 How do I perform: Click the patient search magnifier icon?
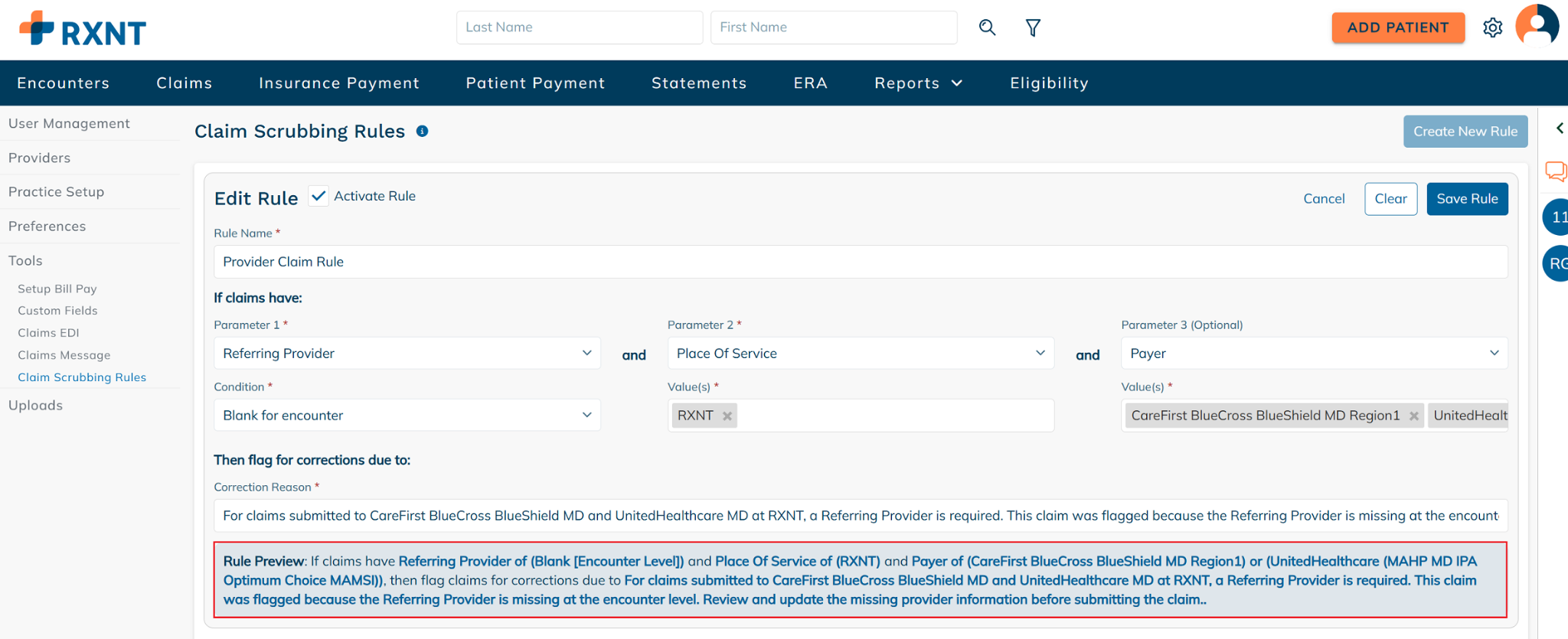point(988,28)
